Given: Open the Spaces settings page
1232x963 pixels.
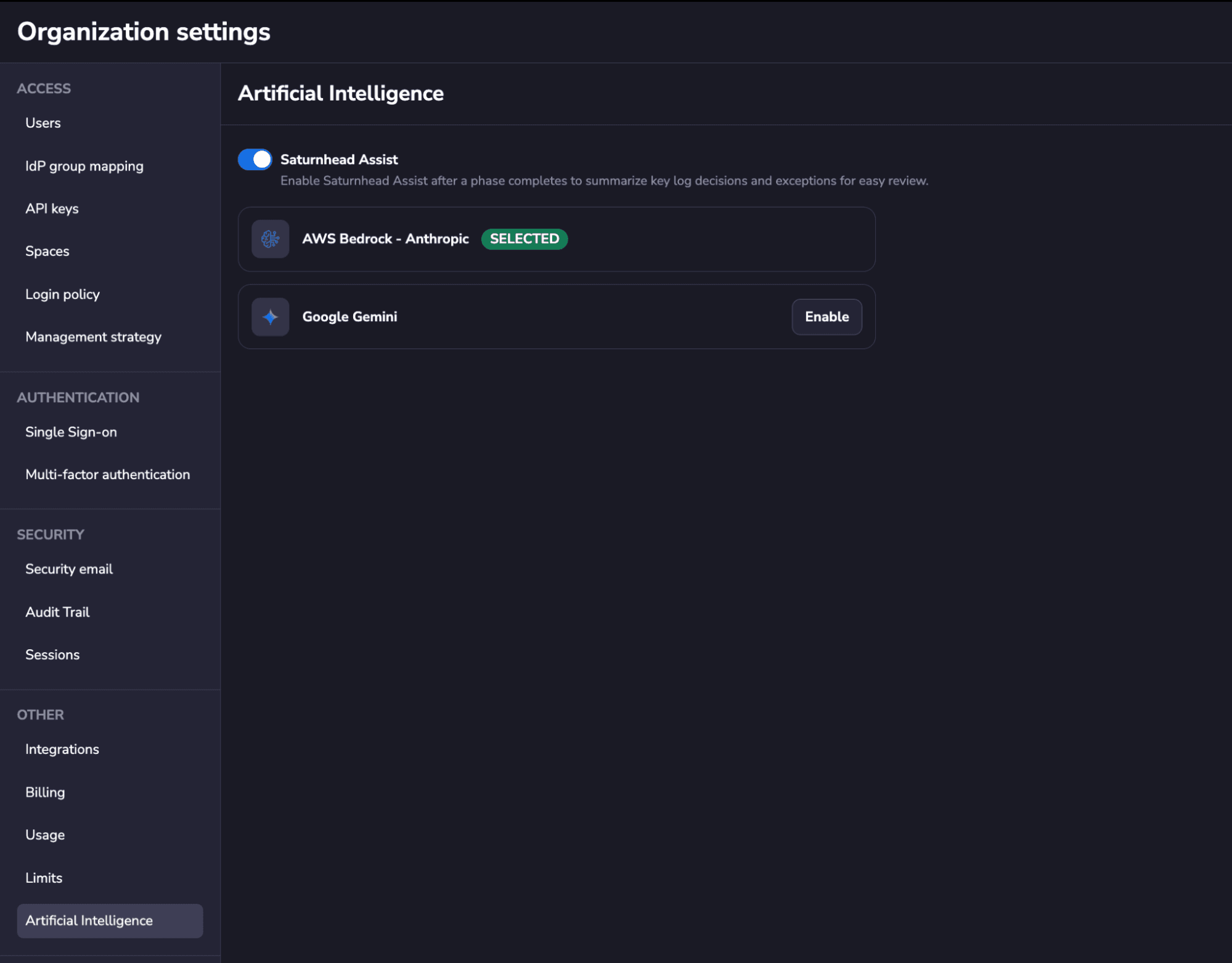Looking at the screenshot, I should pos(47,252).
